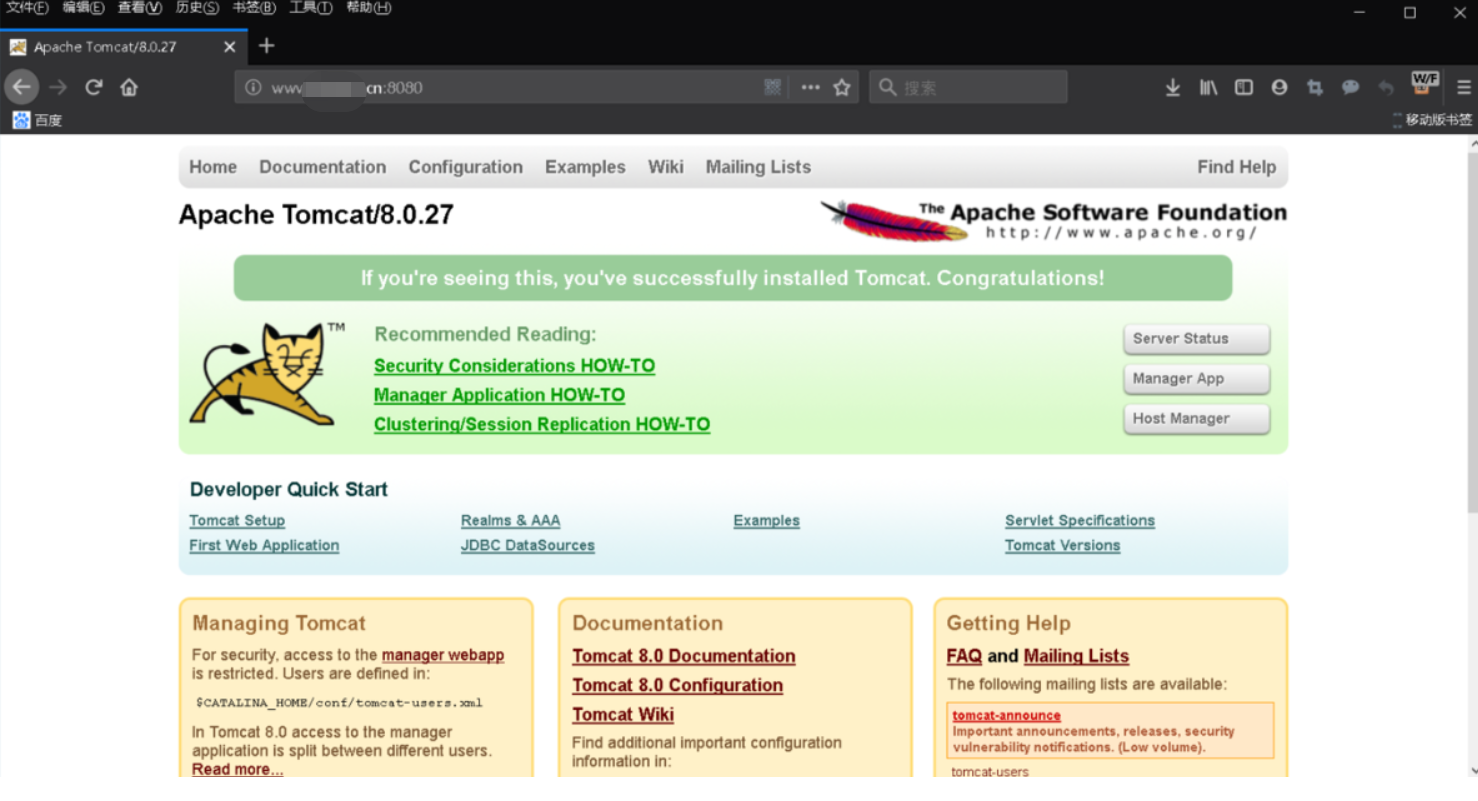This screenshot has width=1478, height=801.
Task: Open Clustering/Session Replication HOW-TO link
Action: tap(542, 424)
